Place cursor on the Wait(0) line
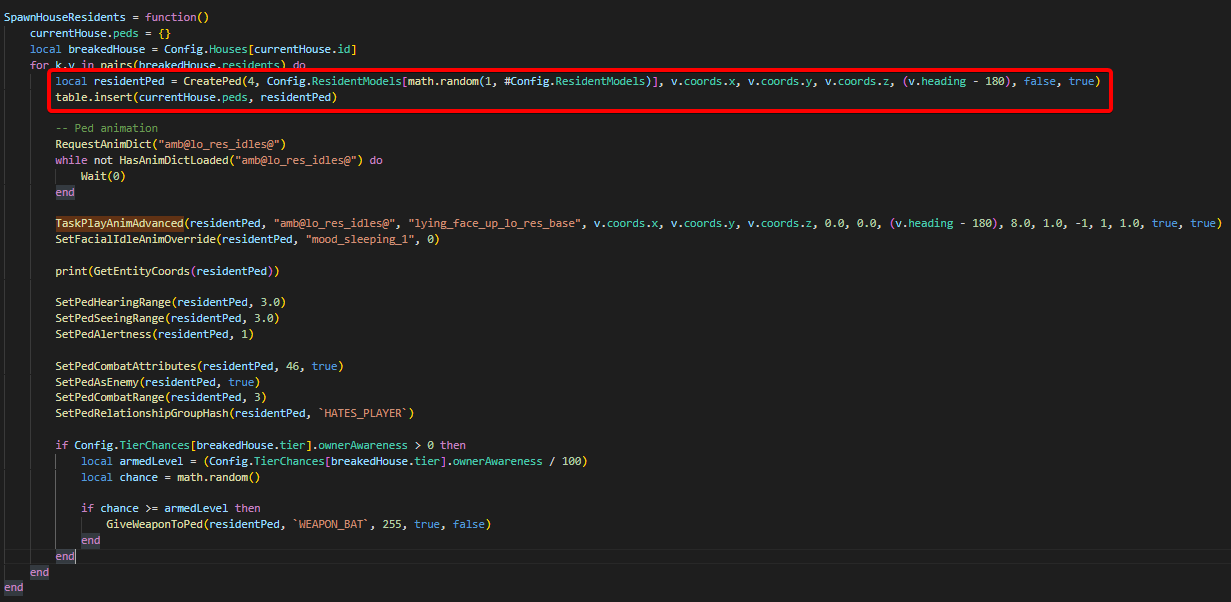The height and width of the screenshot is (602, 1231). tap(100, 176)
